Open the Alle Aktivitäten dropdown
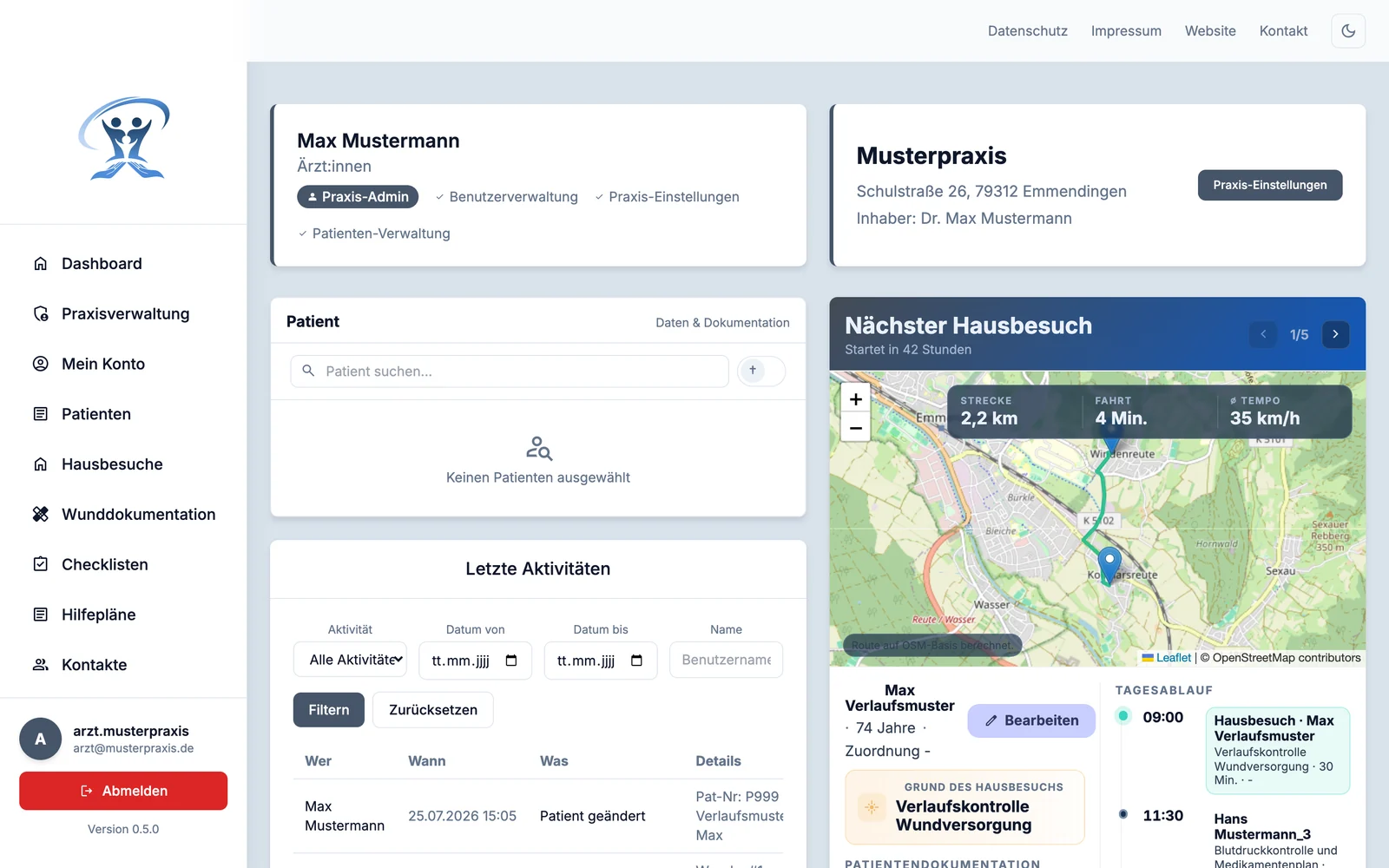The image size is (1389, 868). coord(350,661)
